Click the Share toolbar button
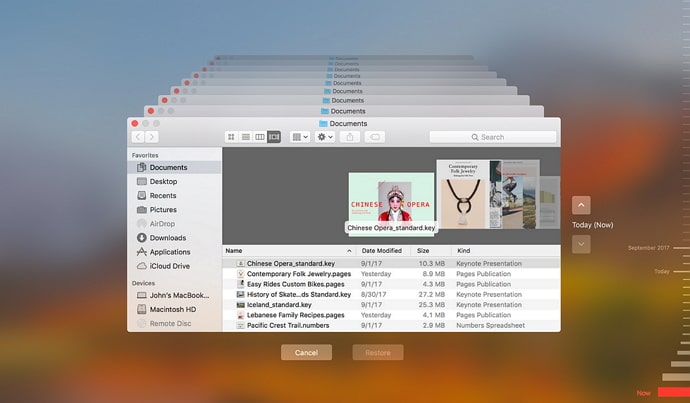This screenshot has width=690, height=403. coord(350,137)
